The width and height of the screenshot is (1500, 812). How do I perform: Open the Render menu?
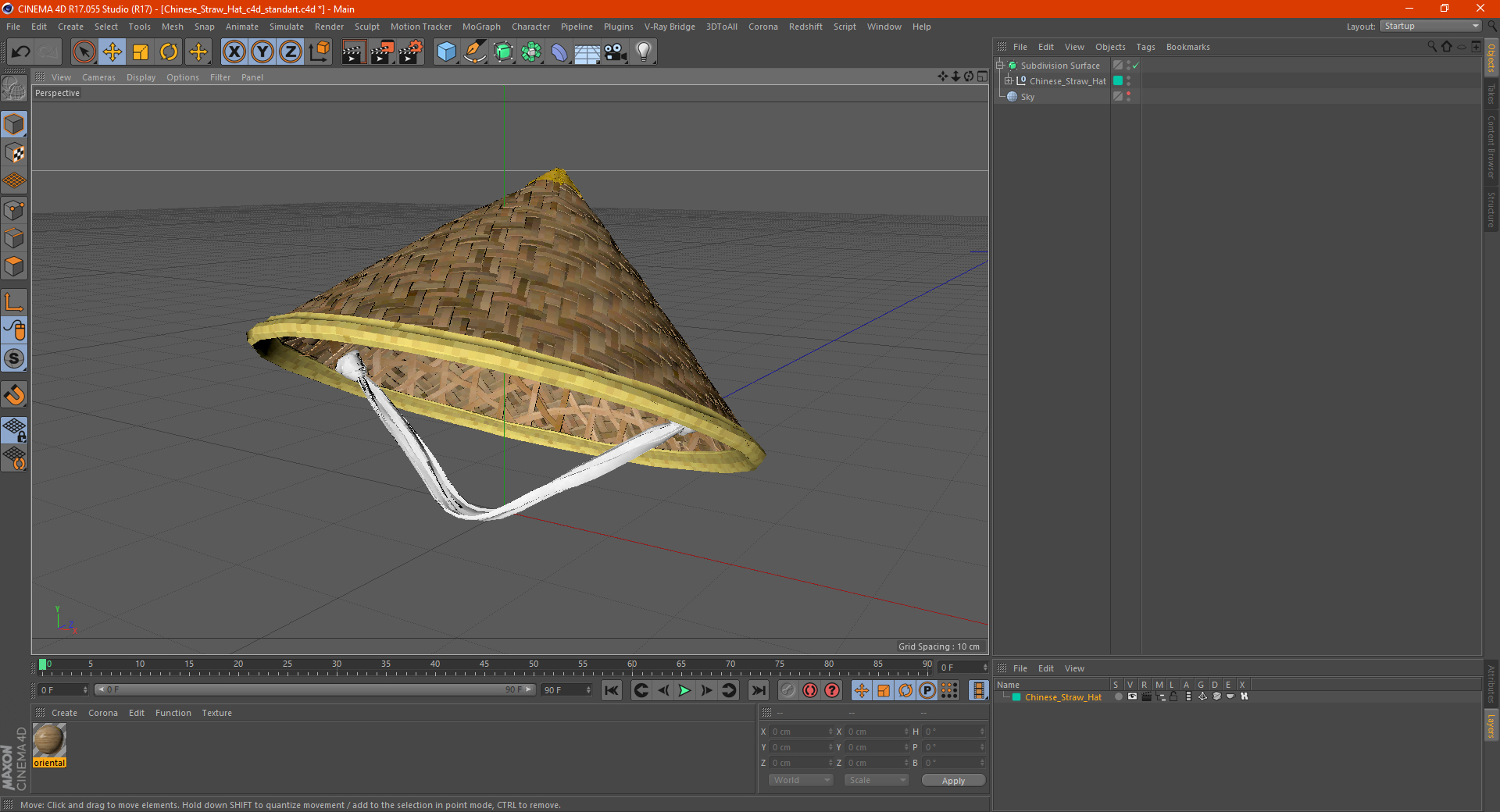tap(329, 27)
